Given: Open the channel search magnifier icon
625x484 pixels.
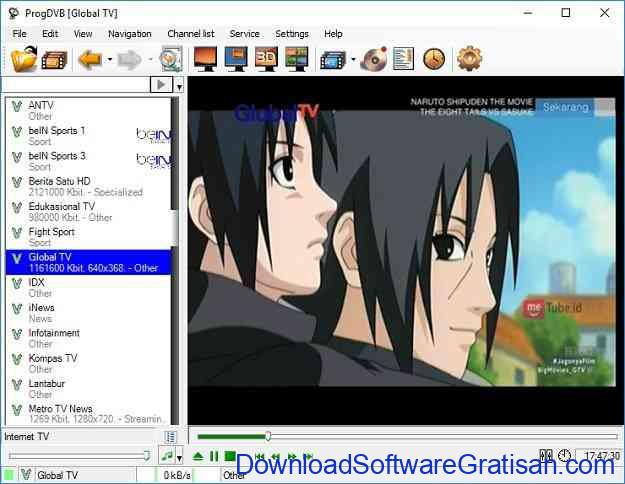Looking at the screenshot, I should coord(171,59).
